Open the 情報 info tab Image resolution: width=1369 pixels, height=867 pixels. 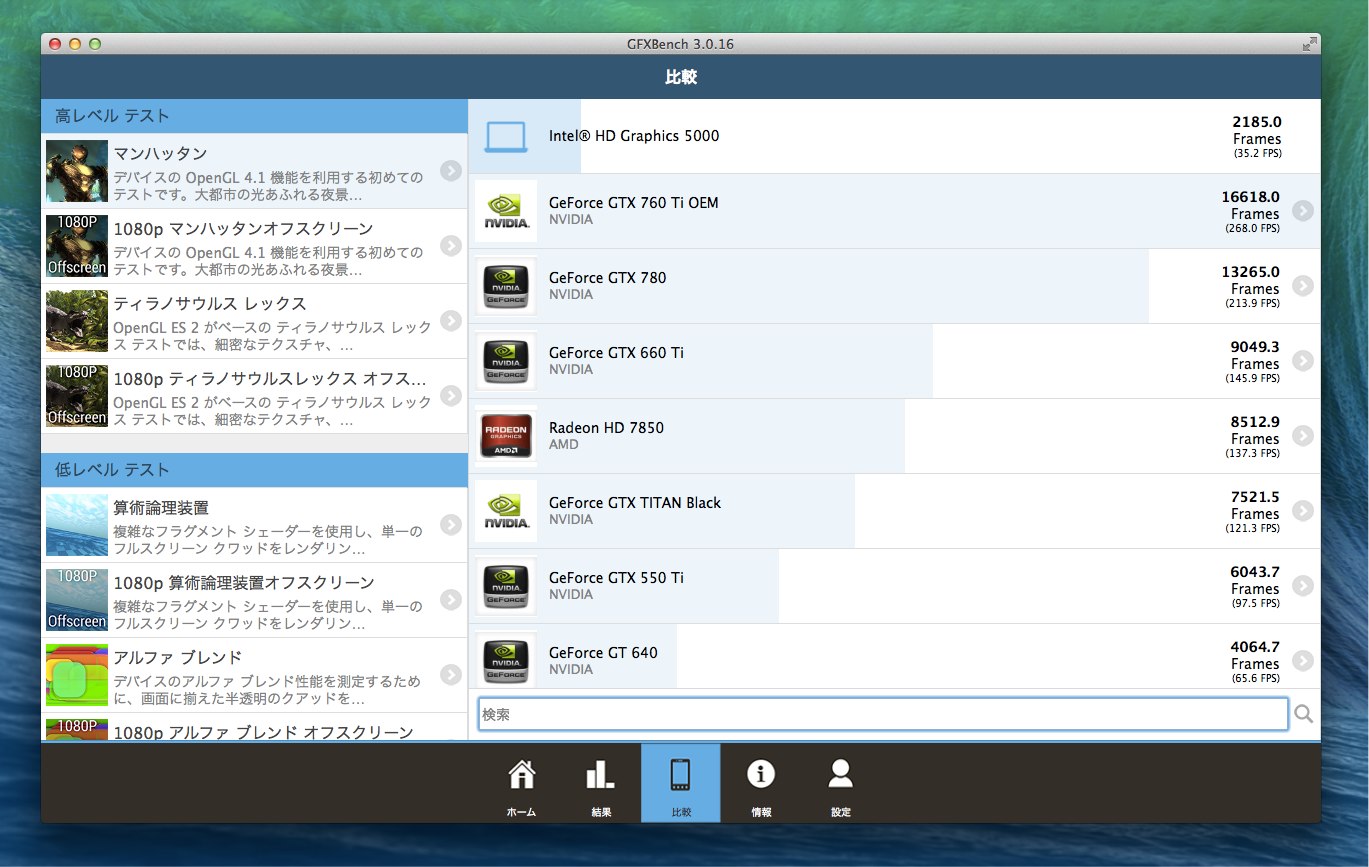pos(761,783)
